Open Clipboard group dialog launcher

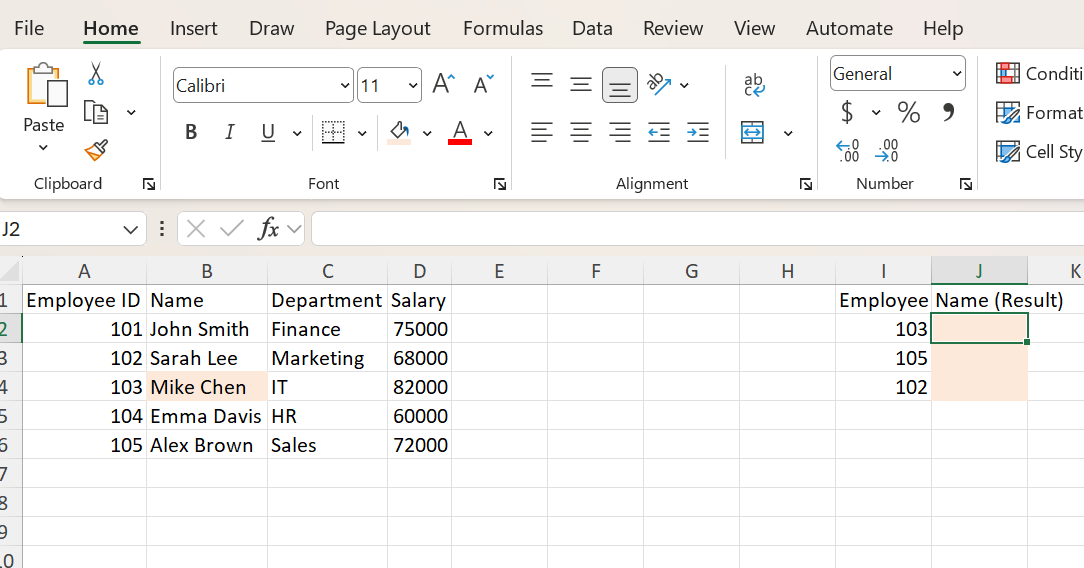pos(149,184)
